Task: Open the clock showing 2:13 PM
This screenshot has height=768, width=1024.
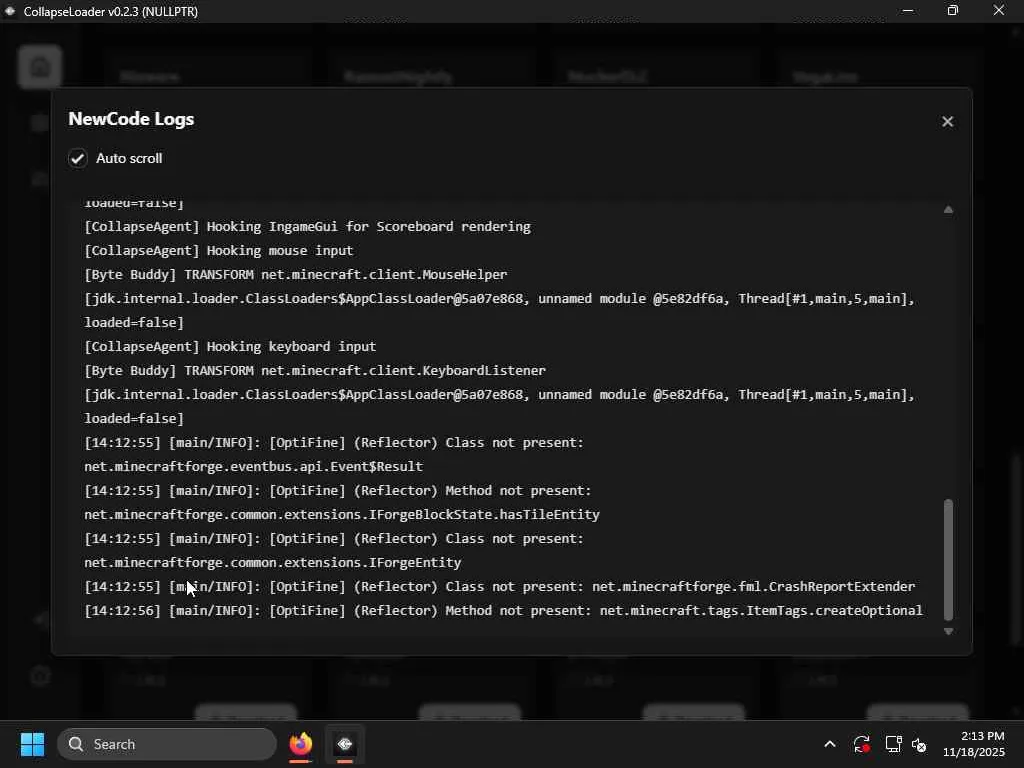Action: pyautogui.click(x=973, y=744)
